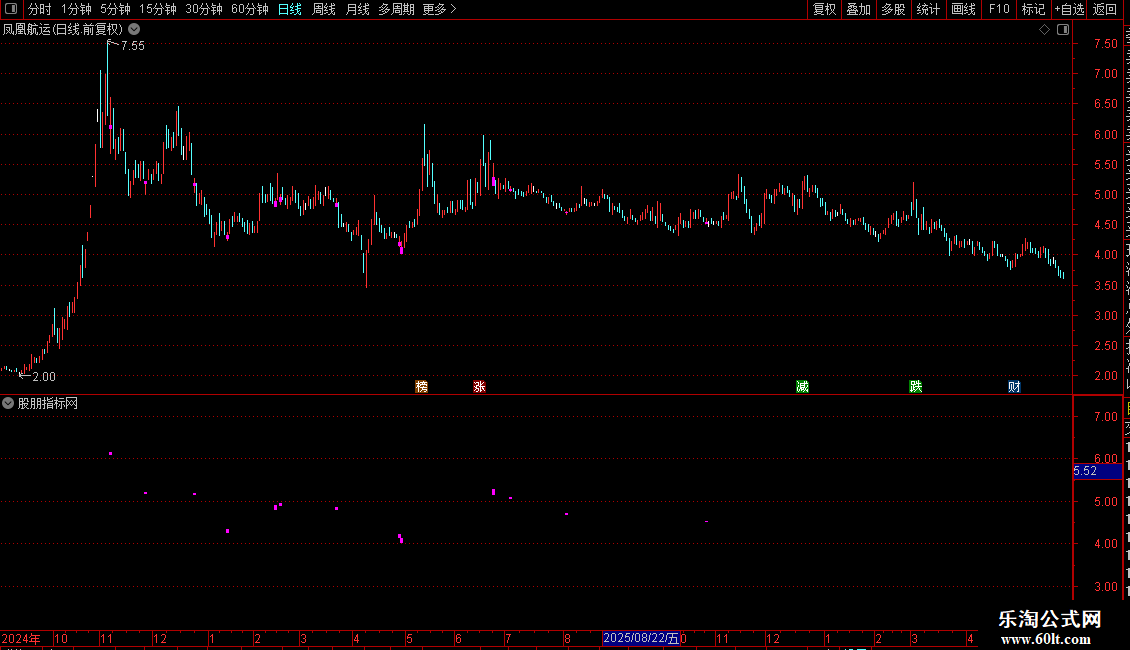
Task: Click the panel layout icon at top-left
Action: point(11,9)
